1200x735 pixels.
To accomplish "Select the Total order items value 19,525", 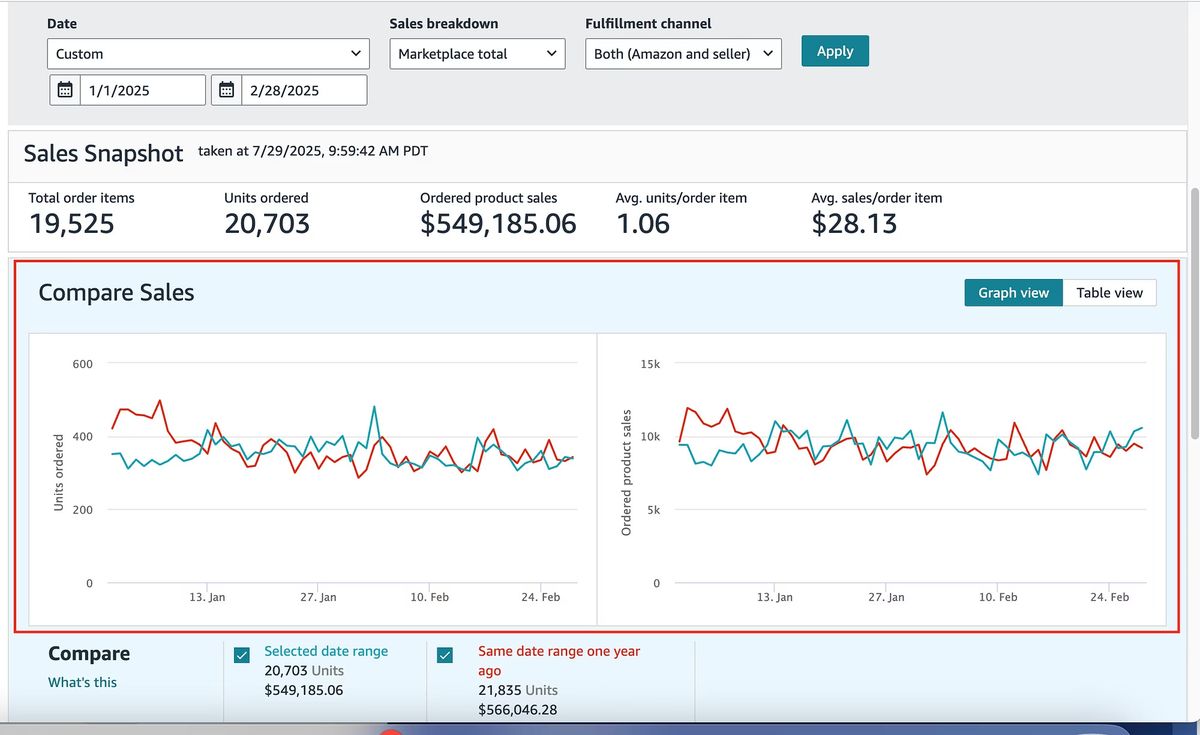I will click(x=73, y=223).
